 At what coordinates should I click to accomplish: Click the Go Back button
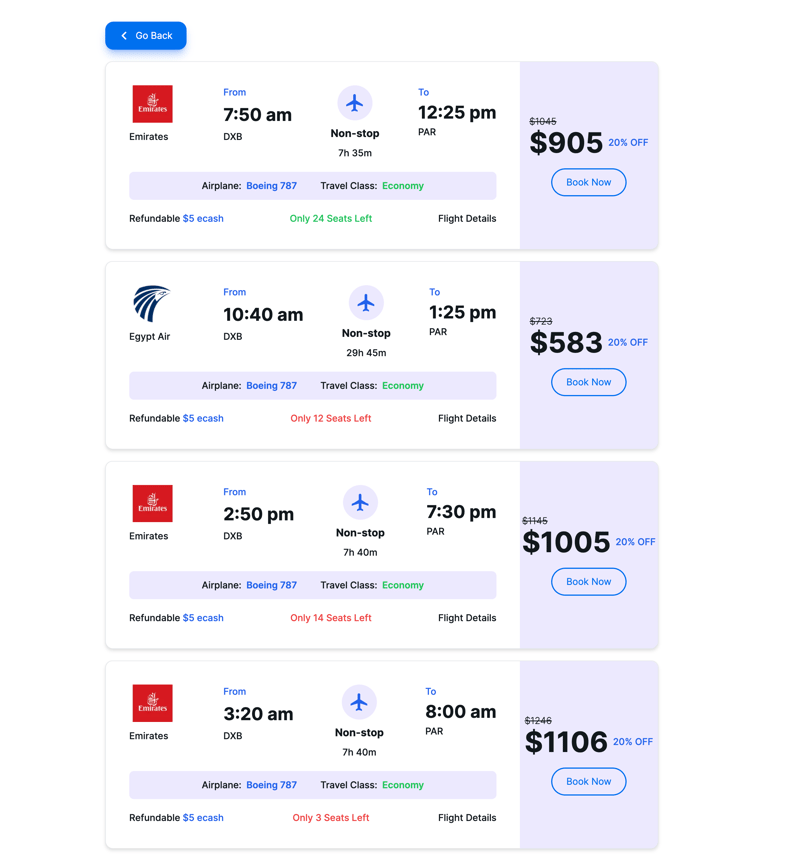pyautogui.click(x=146, y=36)
